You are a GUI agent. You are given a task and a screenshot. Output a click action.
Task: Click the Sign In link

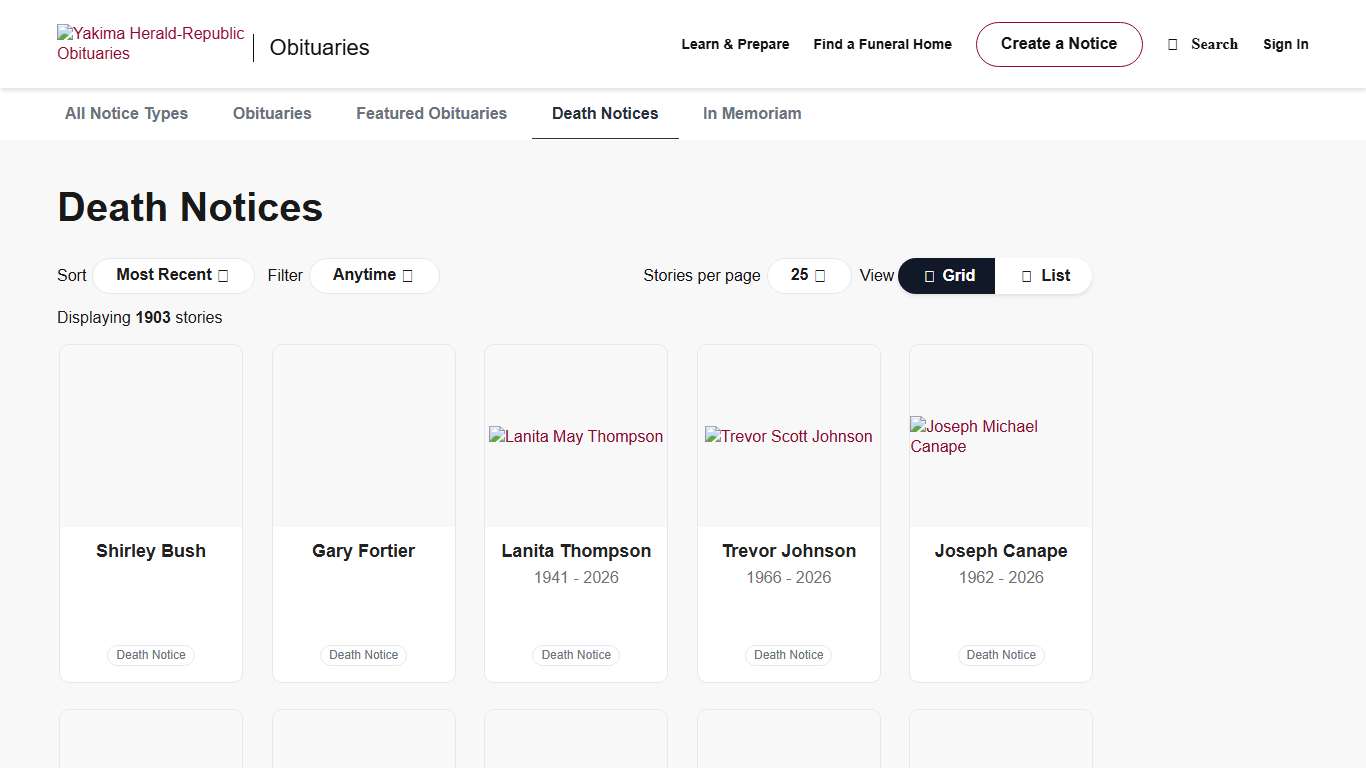click(1285, 44)
